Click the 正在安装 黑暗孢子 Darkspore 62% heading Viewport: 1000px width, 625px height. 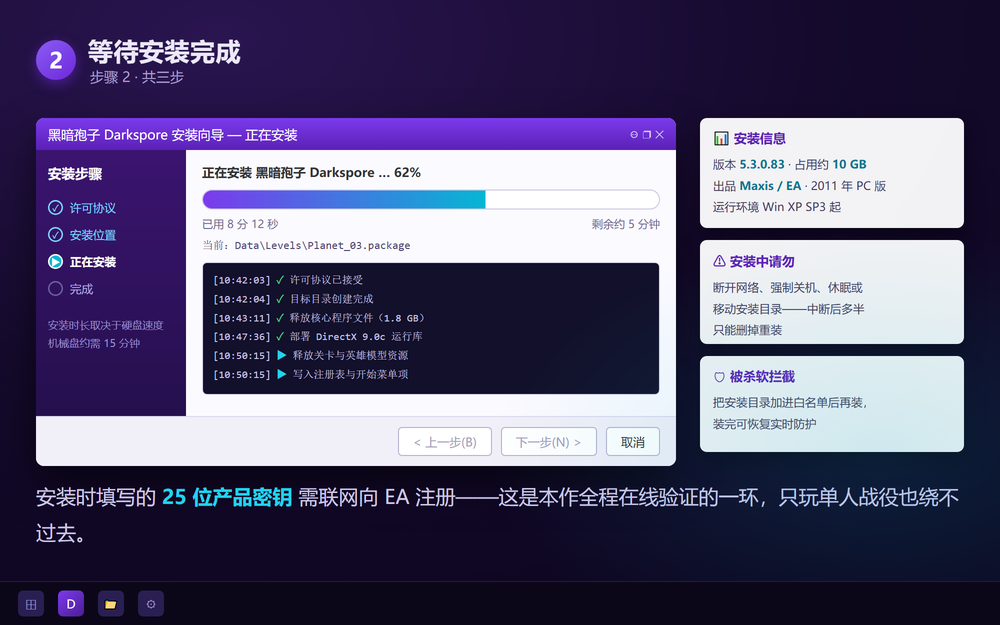pyautogui.click(x=311, y=172)
